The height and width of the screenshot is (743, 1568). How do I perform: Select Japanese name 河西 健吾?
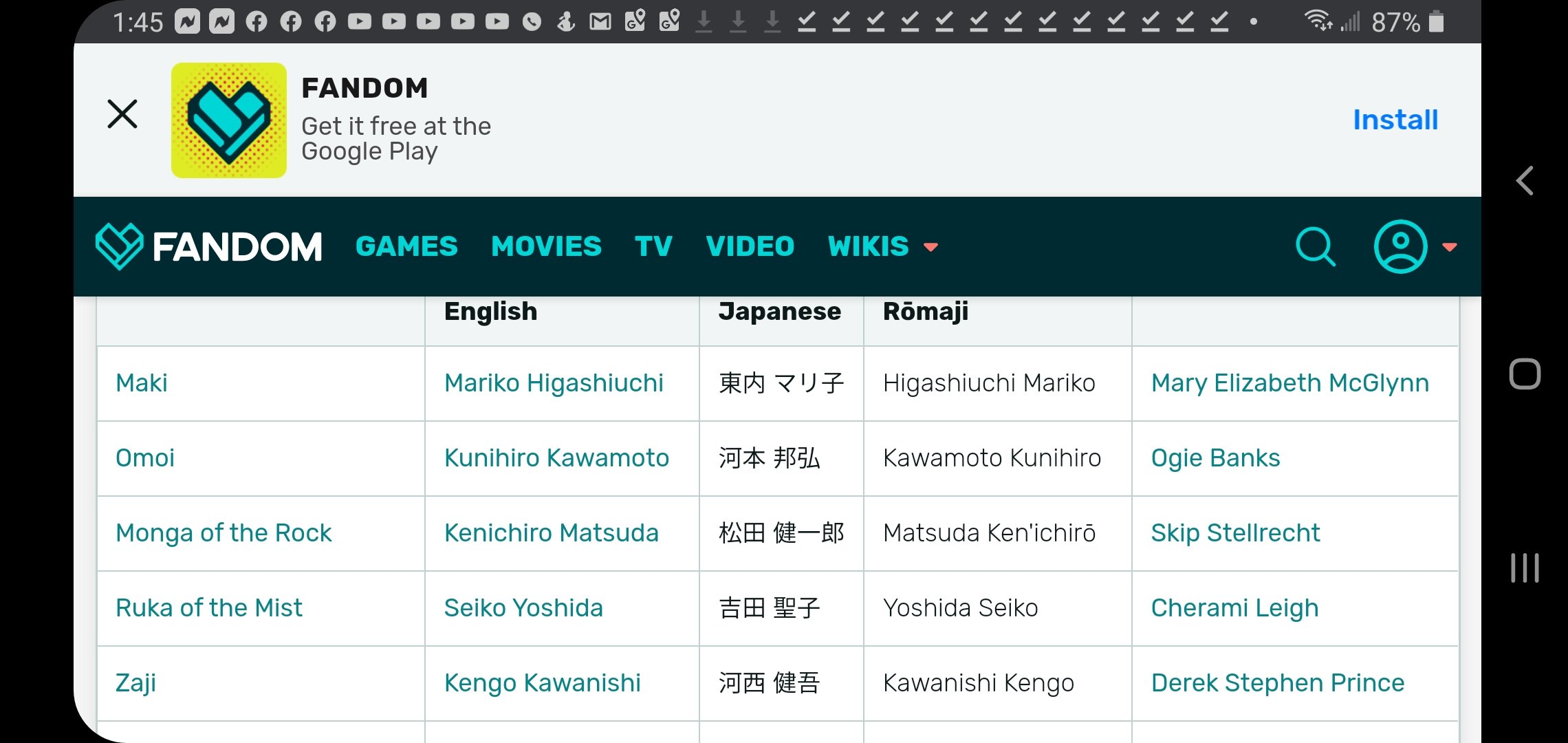click(770, 682)
